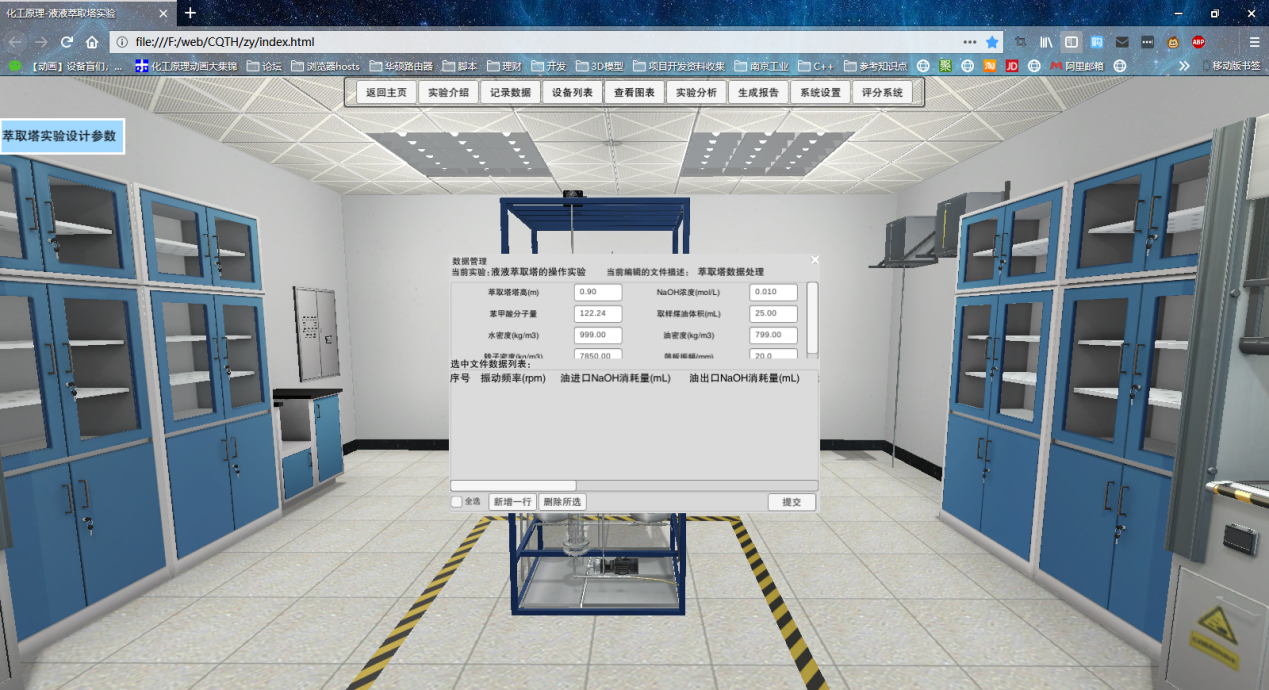Open the 查看图表 menu item
Screen dimensions: 1269x690
coord(634,92)
